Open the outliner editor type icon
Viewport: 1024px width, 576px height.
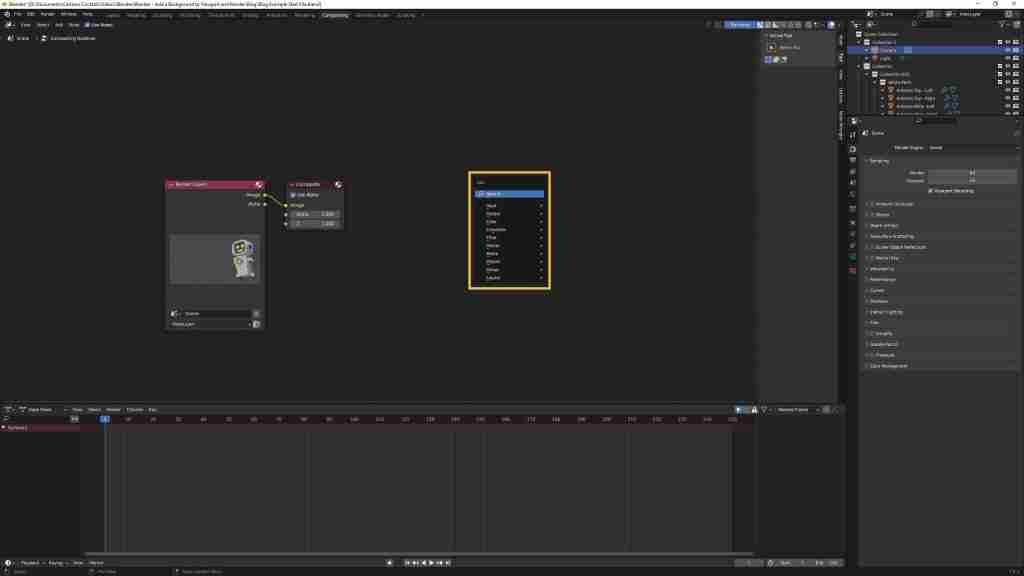coord(857,25)
